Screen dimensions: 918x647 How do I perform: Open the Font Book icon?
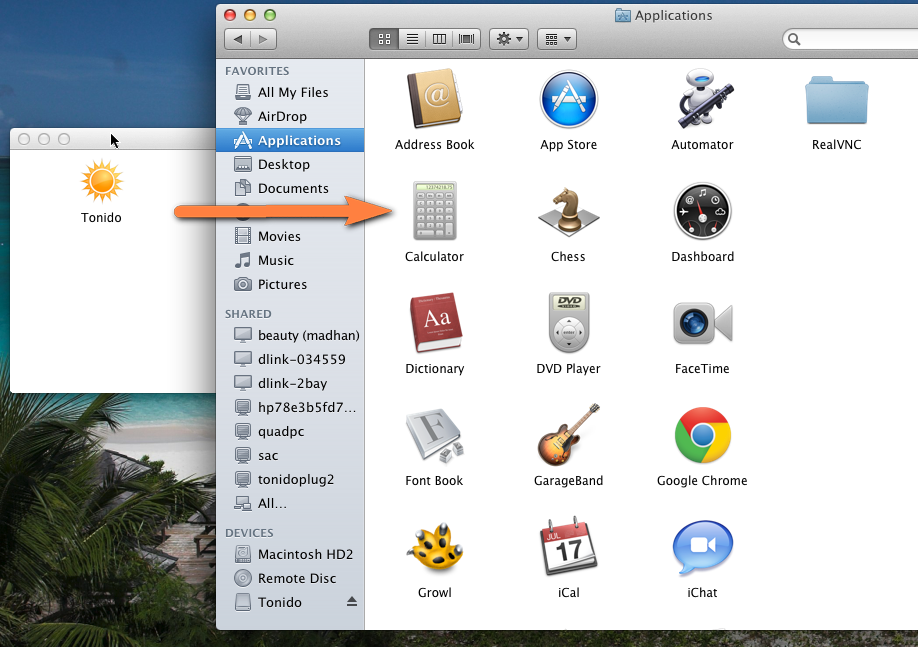coord(434,435)
